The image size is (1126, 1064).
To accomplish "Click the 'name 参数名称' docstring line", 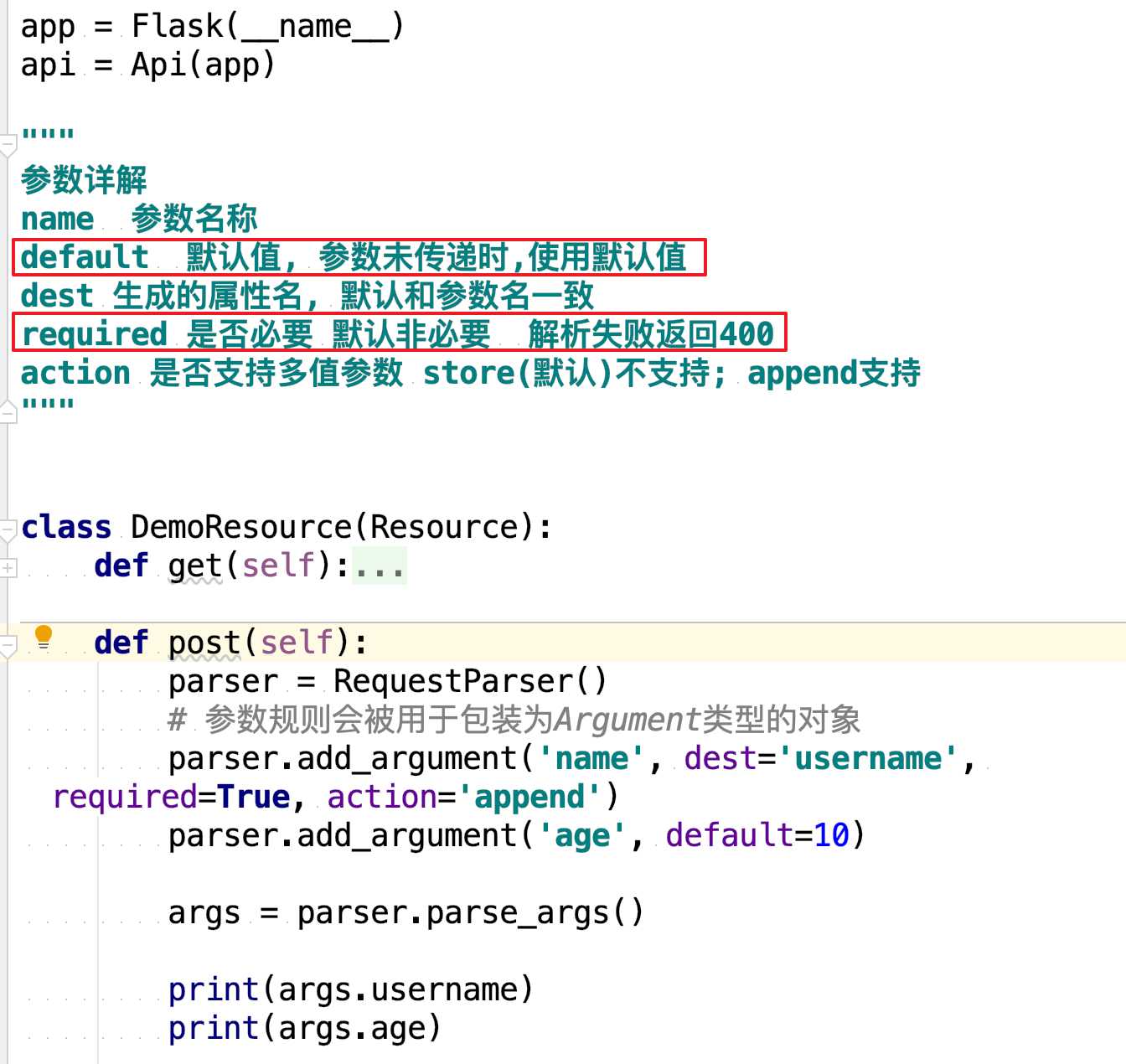I will pos(139,219).
